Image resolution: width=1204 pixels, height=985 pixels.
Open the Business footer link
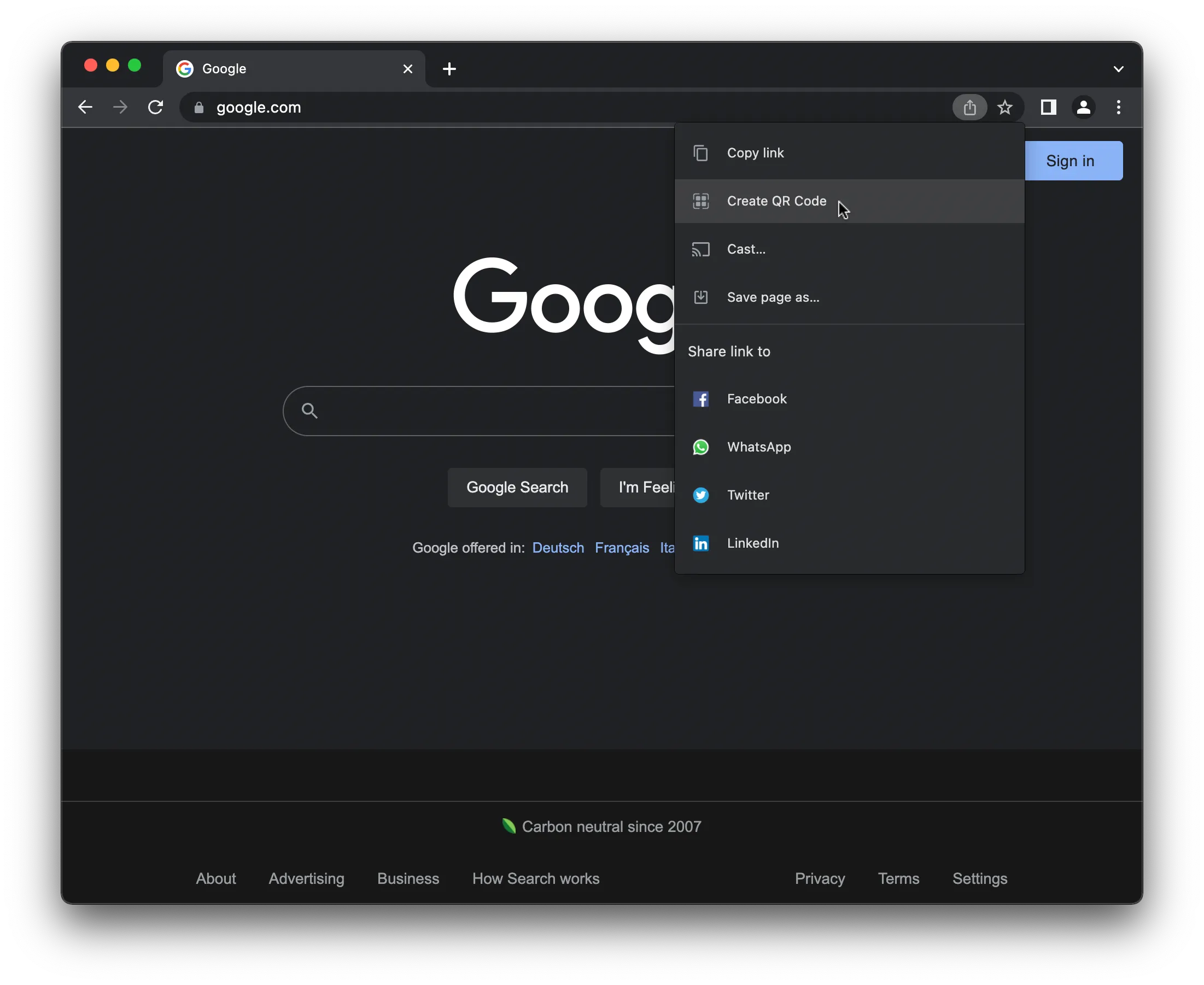(x=408, y=878)
